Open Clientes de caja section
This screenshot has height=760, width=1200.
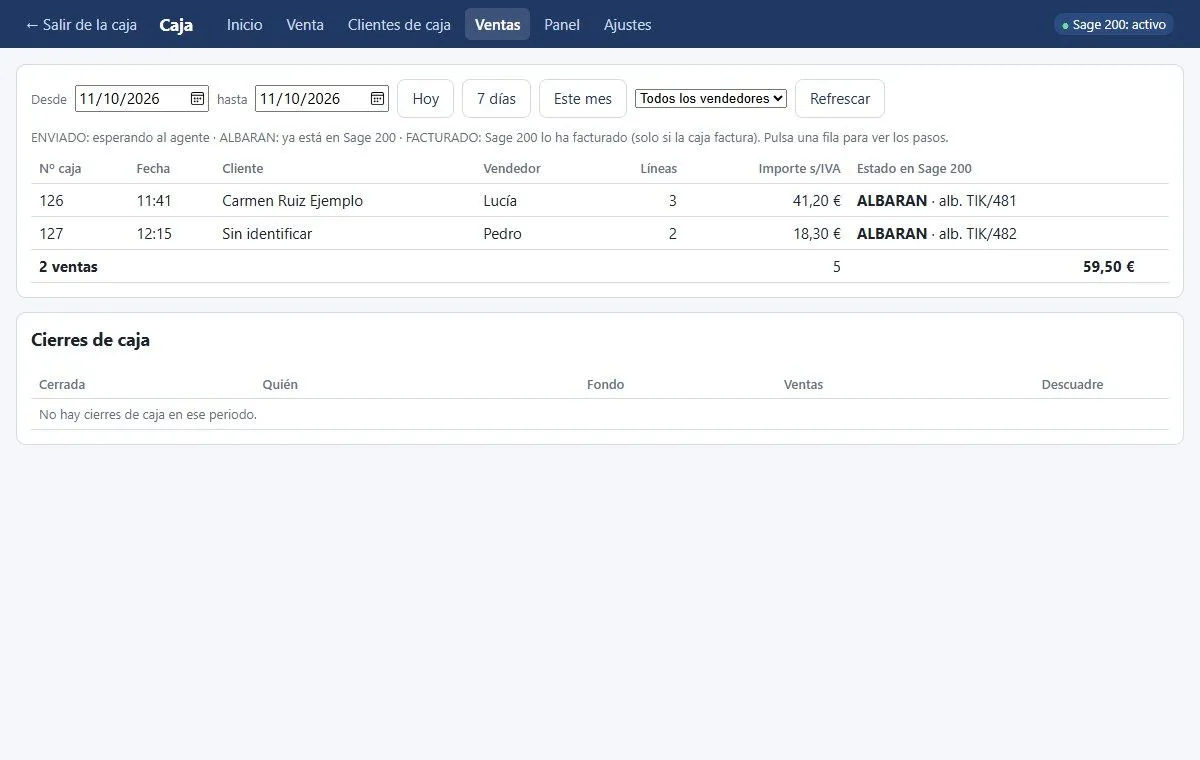coord(399,24)
